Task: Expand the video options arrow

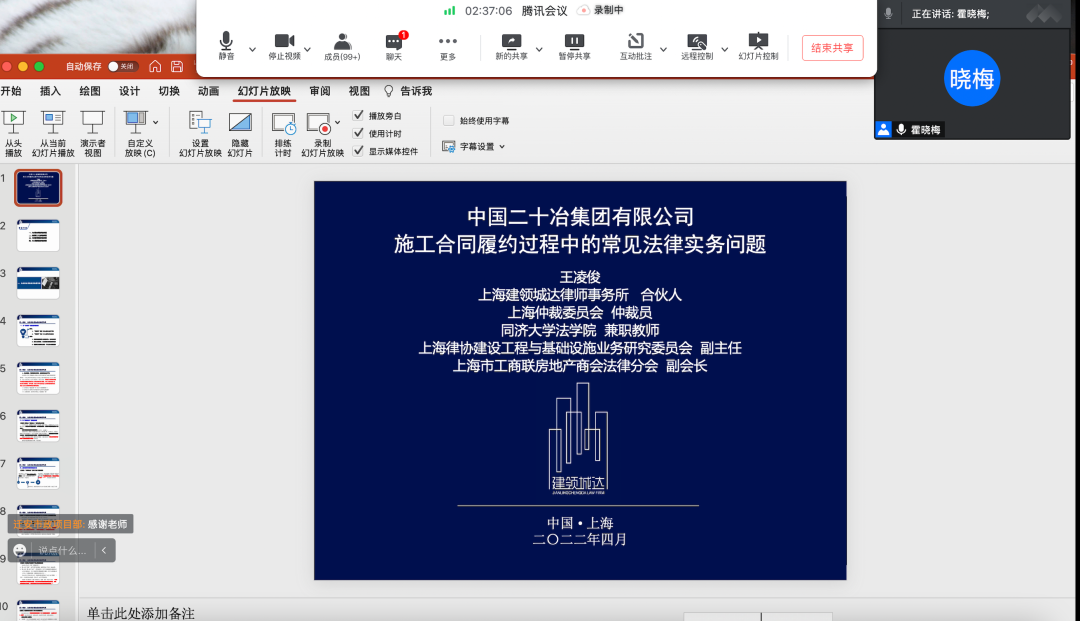Action: point(307,50)
